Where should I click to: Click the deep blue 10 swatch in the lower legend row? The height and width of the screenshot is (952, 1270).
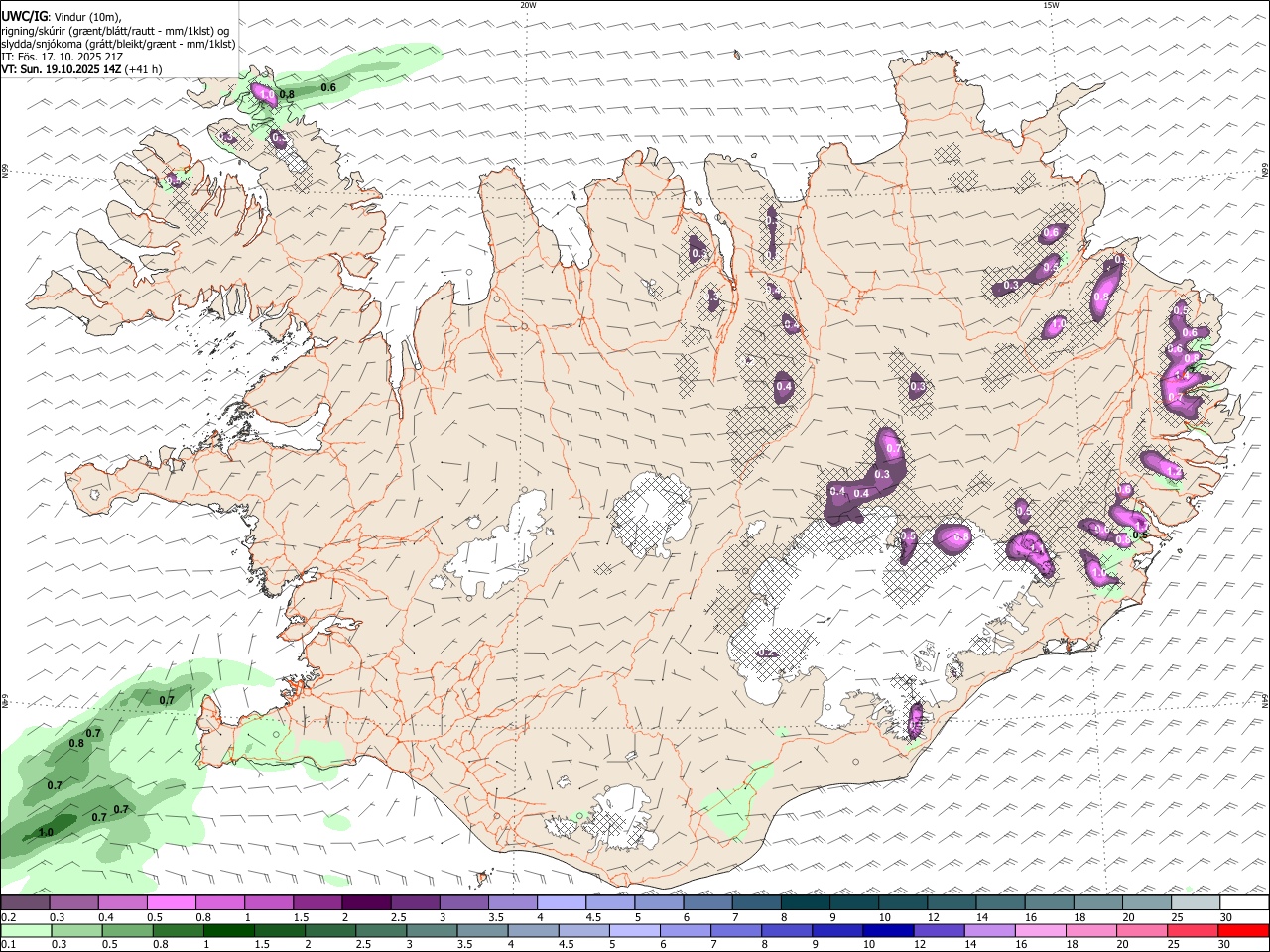click(x=889, y=931)
